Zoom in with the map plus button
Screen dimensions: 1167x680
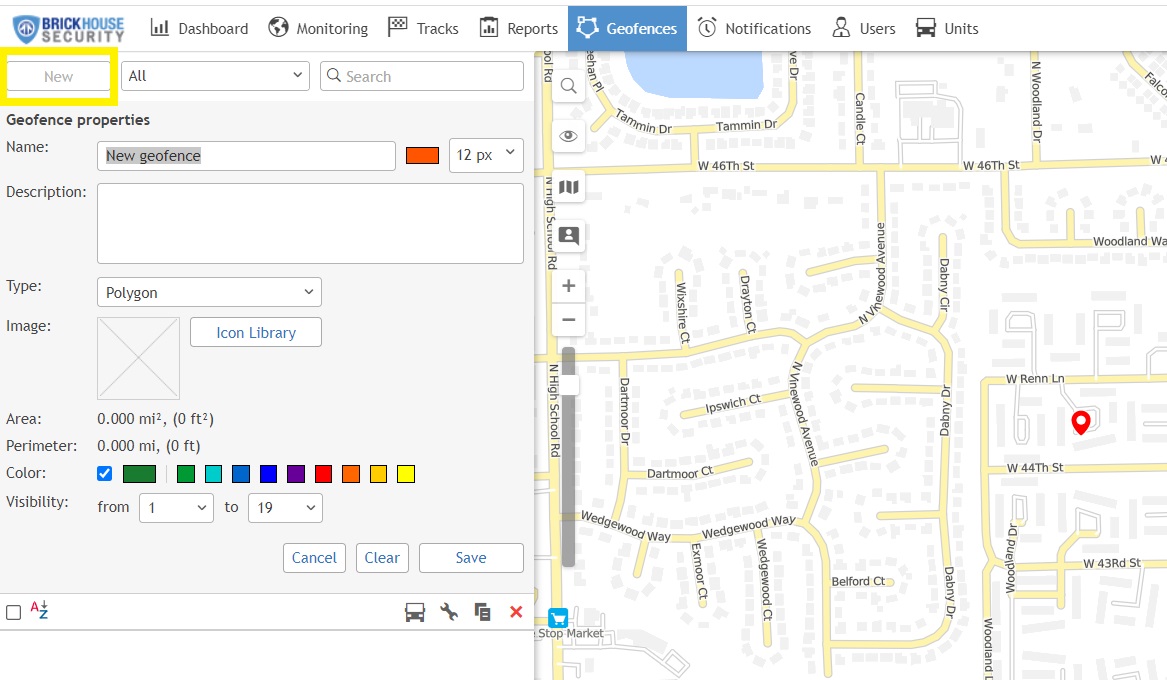(569, 286)
